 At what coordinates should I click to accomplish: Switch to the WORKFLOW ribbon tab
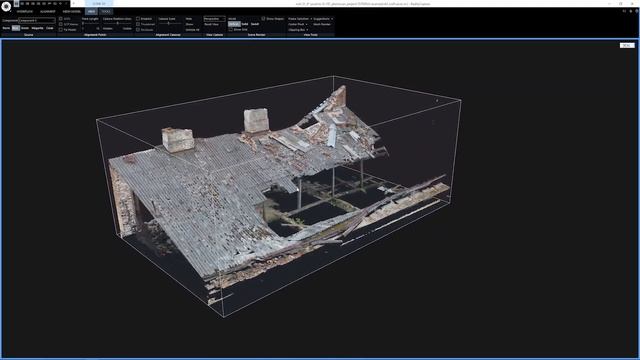[x=24, y=11]
